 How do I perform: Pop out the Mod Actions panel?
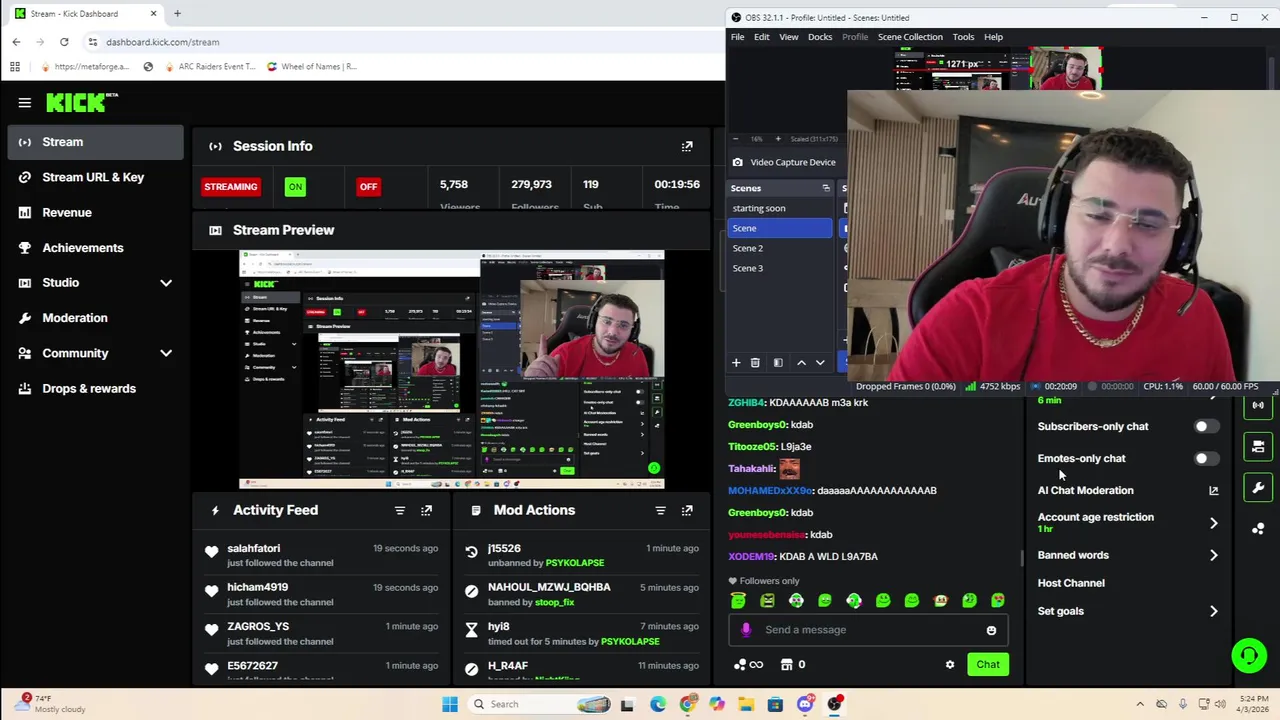(687, 510)
